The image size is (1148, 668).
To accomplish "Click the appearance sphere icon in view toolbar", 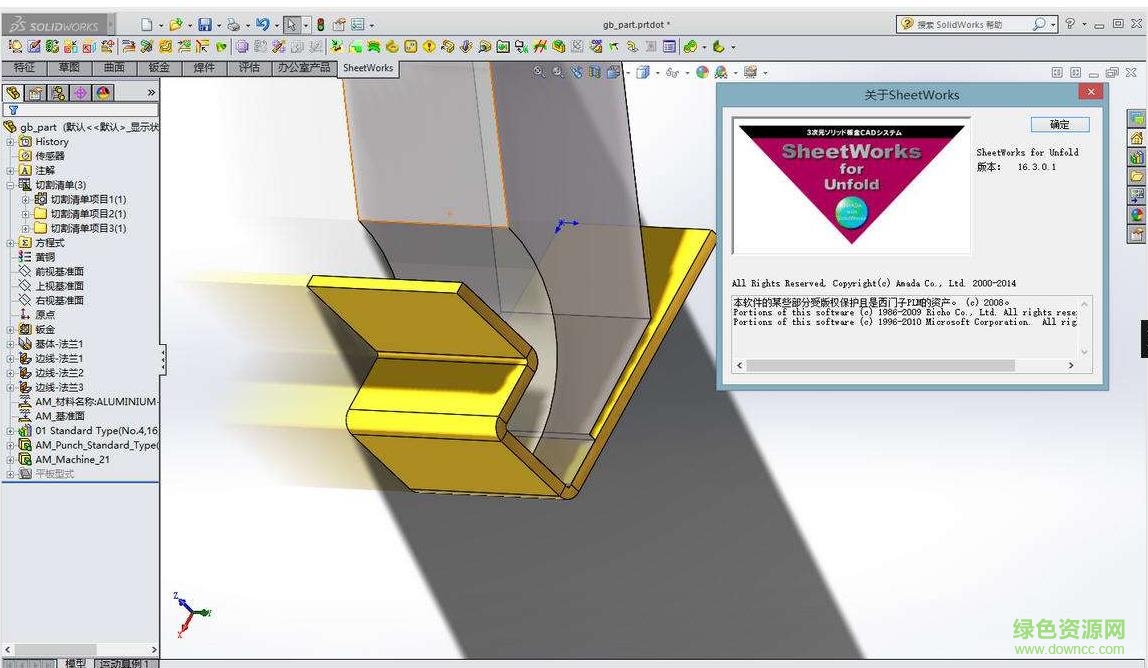I will point(702,72).
